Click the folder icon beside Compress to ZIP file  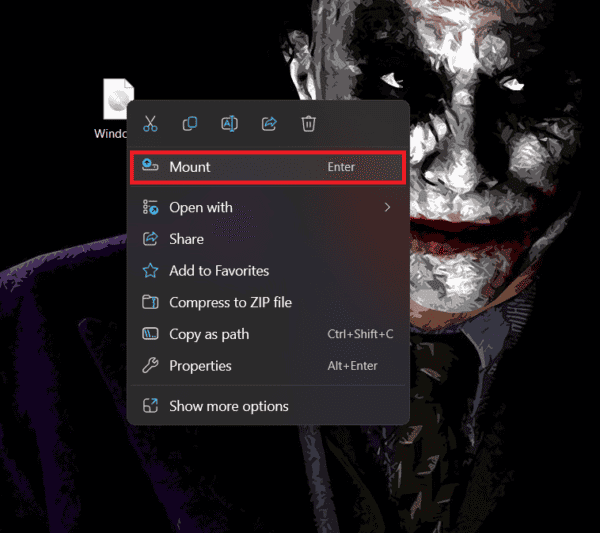tap(150, 302)
